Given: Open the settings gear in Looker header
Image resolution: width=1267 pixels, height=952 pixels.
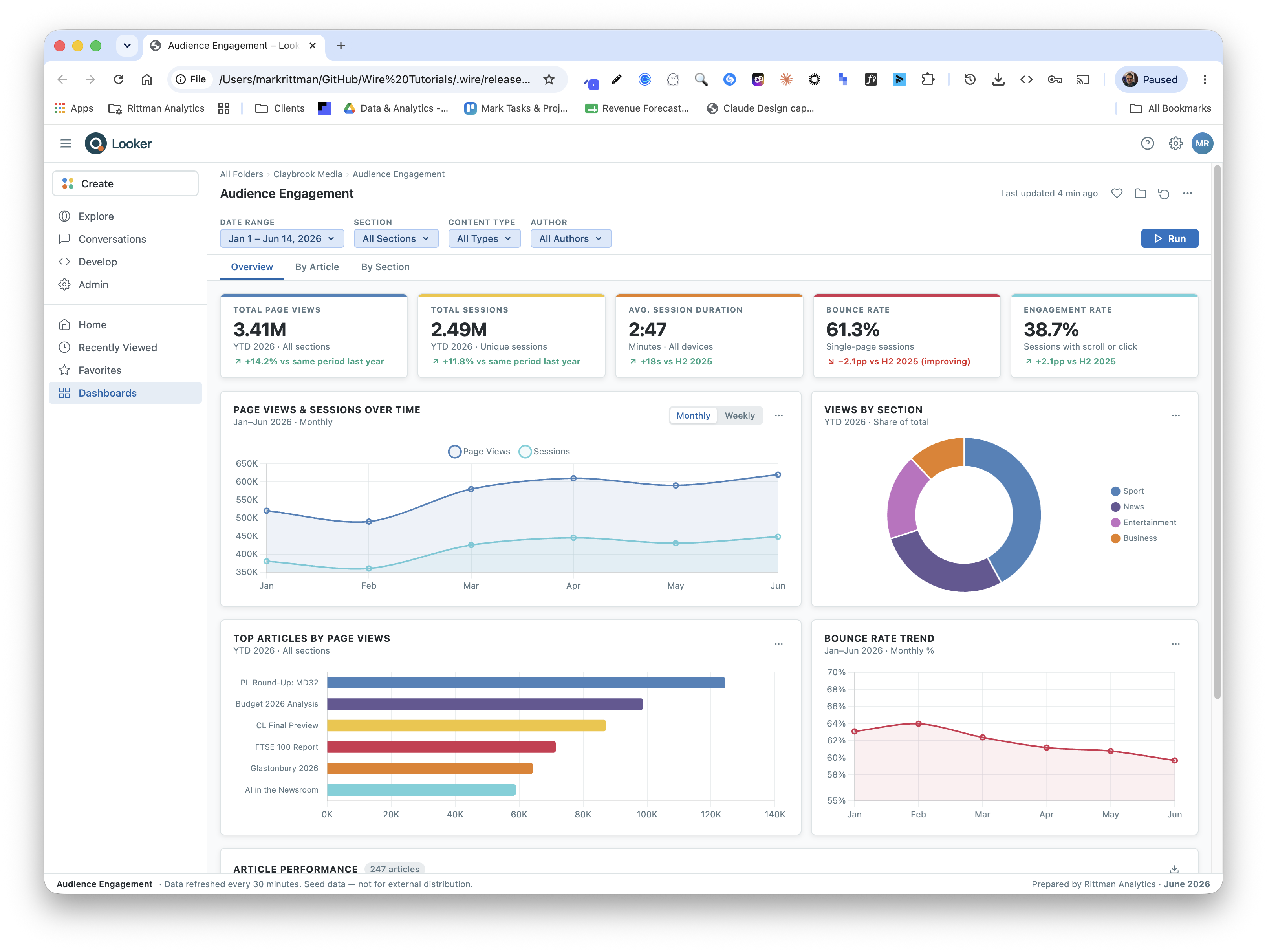Looking at the screenshot, I should click(1175, 143).
